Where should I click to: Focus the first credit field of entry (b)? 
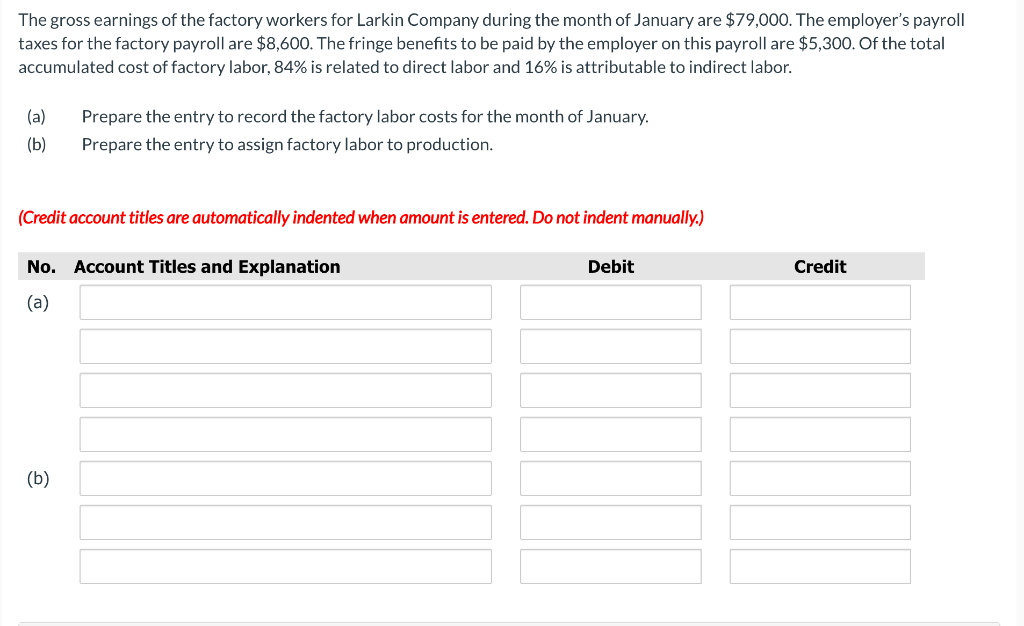click(820, 478)
